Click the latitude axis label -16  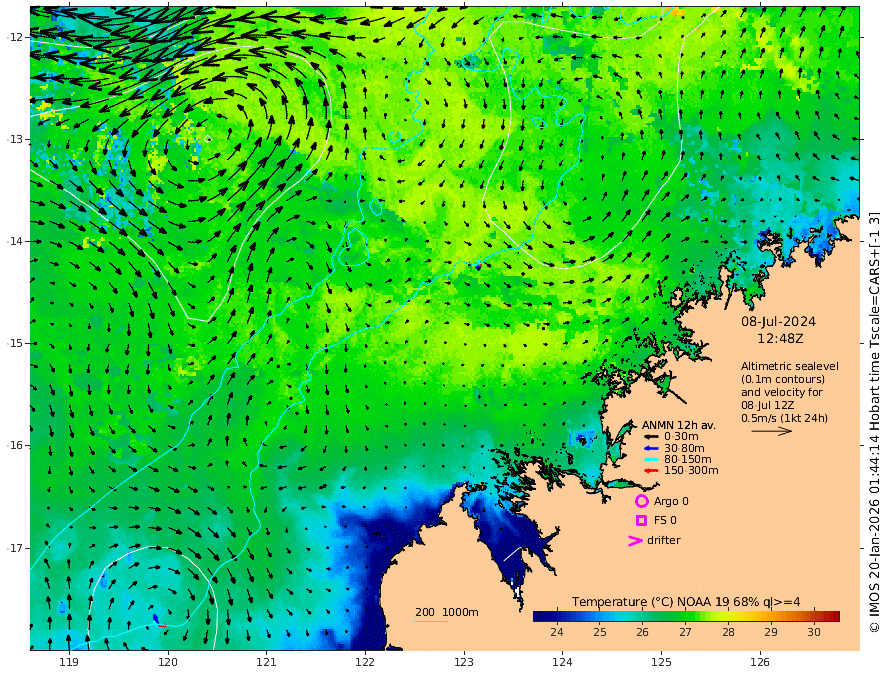[x=14, y=445]
